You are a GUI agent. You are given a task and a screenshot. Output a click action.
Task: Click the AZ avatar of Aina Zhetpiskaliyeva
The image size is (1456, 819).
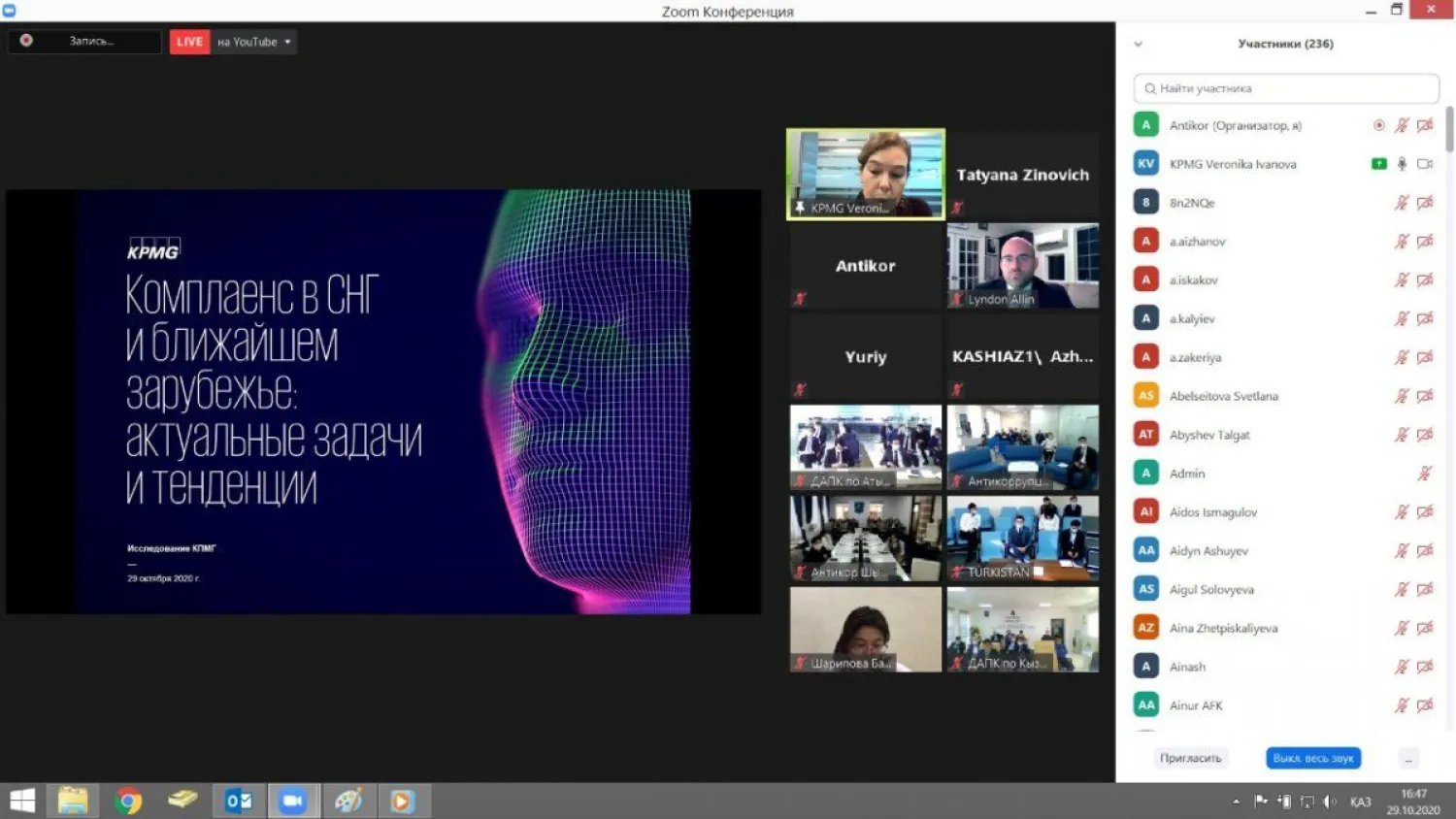point(1146,628)
